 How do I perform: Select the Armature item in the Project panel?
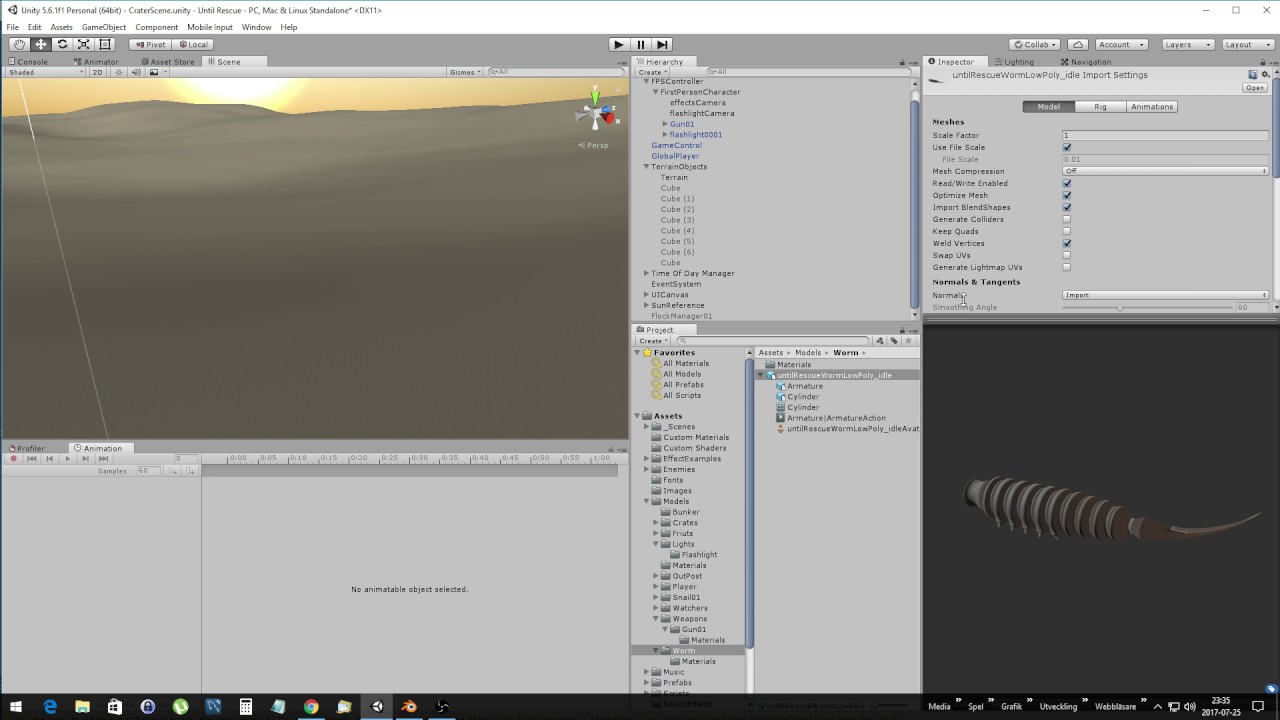(x=803, y=385)
